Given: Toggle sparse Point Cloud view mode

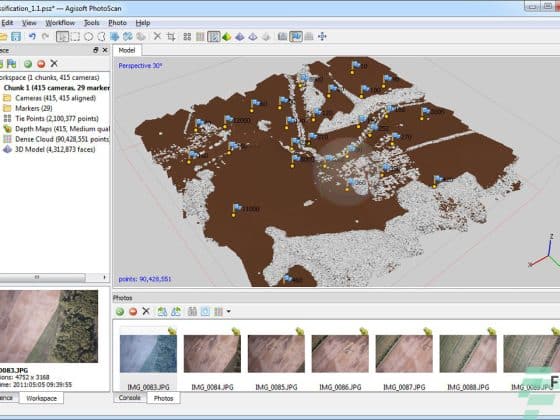Looking at the screenshot, I should tap(187, 36).
